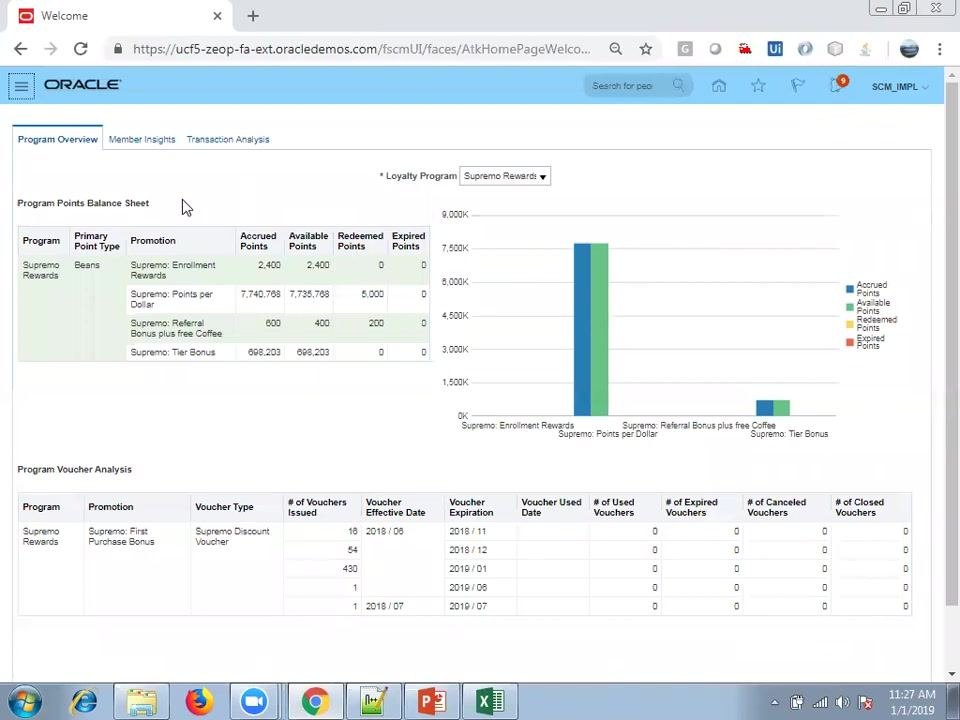Switch to Transaction Analysis tab
Viewport: 960px width, 720px height.
click(x=228, y=140)
